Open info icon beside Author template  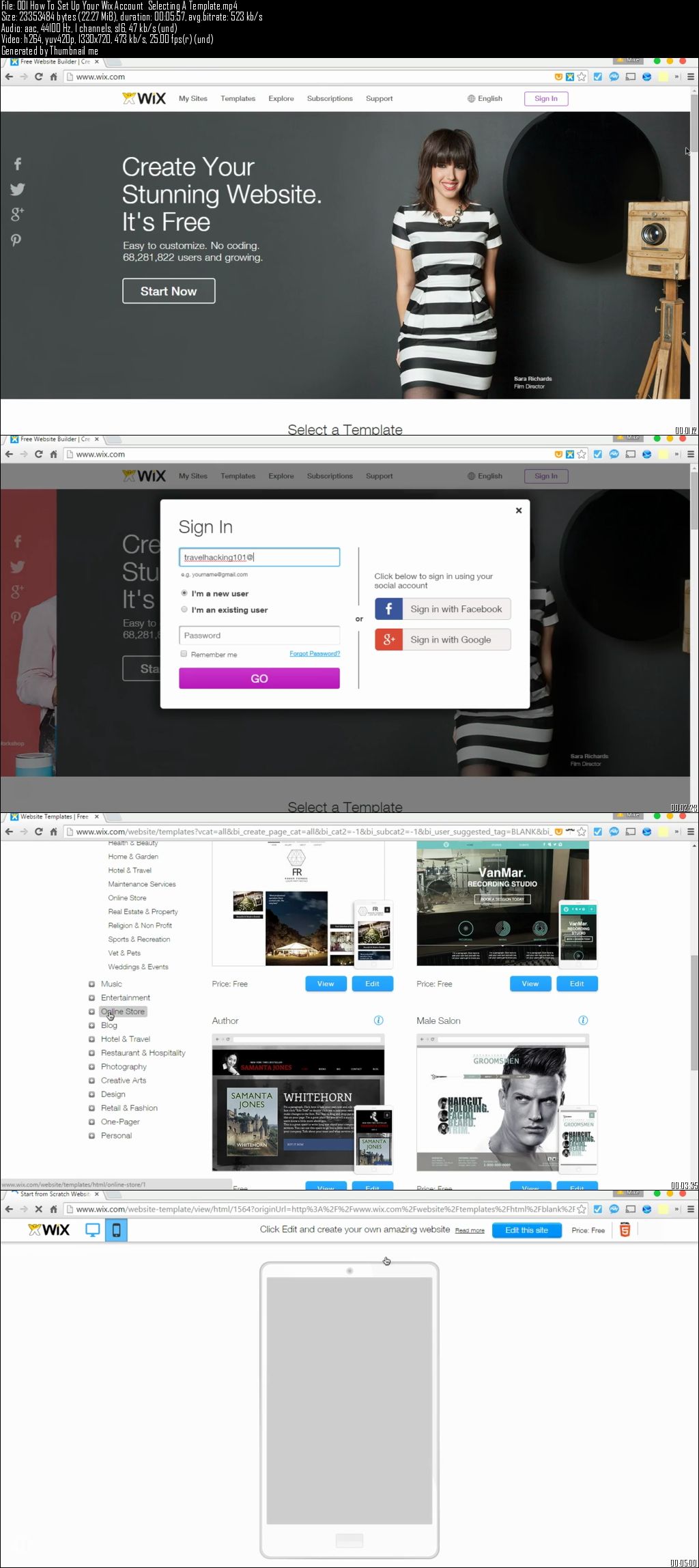pos(379,1021)
